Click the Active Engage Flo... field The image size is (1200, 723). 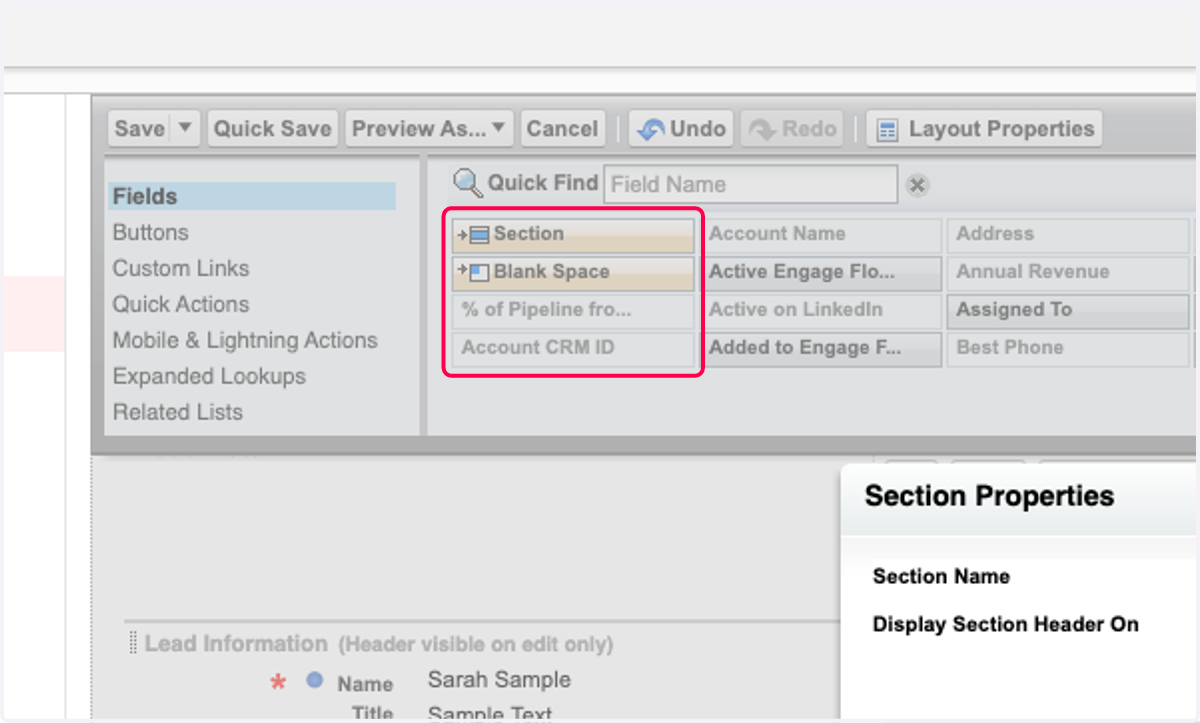821,272
